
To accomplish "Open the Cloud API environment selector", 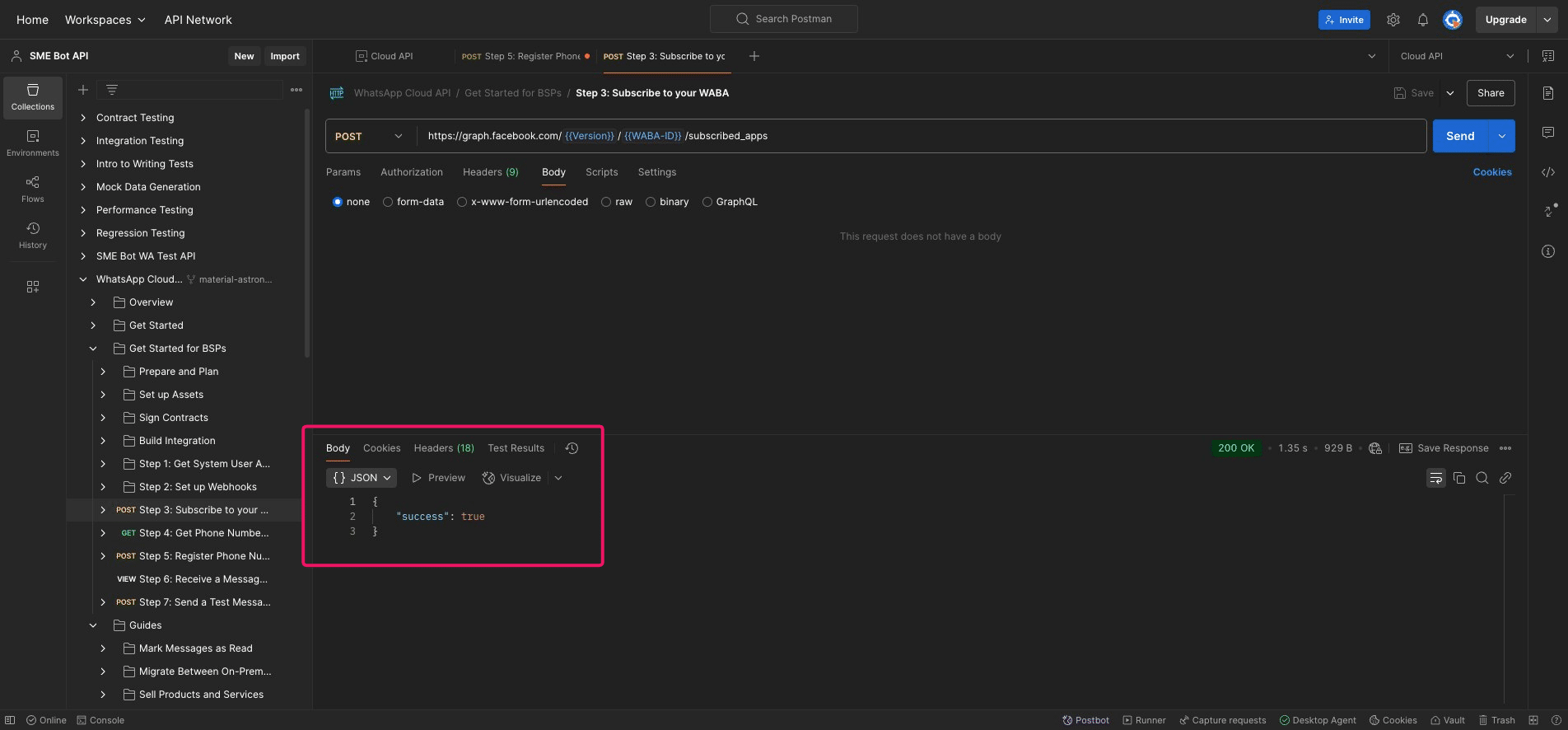I will (x=1458, y=56).
